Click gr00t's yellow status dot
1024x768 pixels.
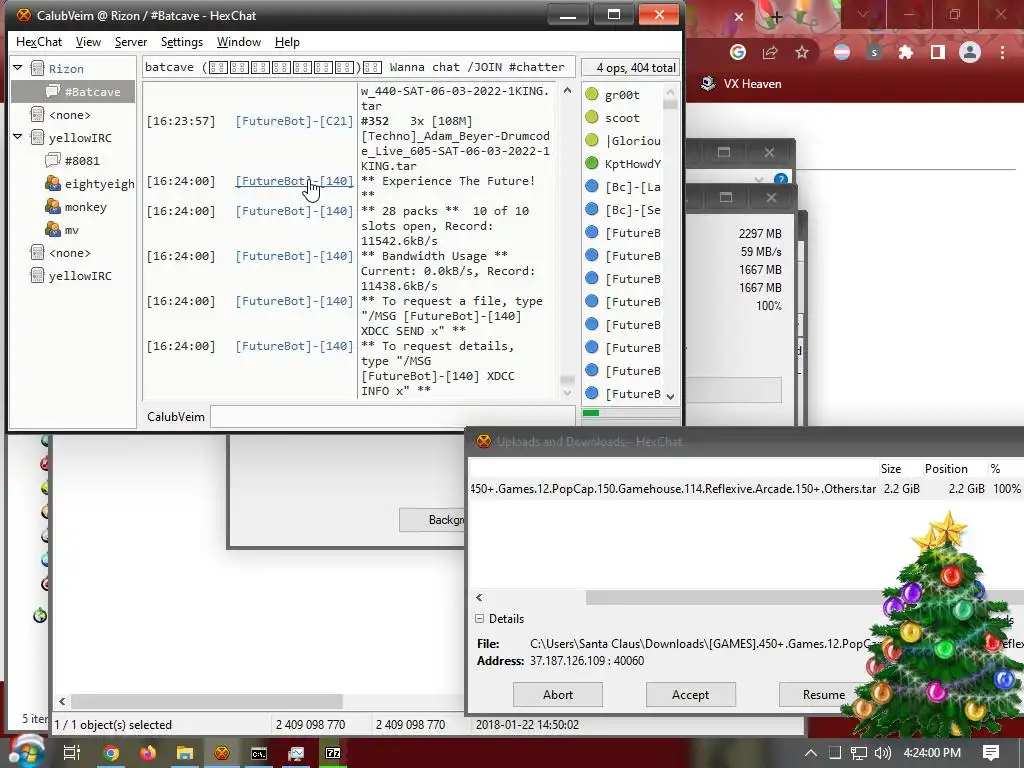coord(592,94)
